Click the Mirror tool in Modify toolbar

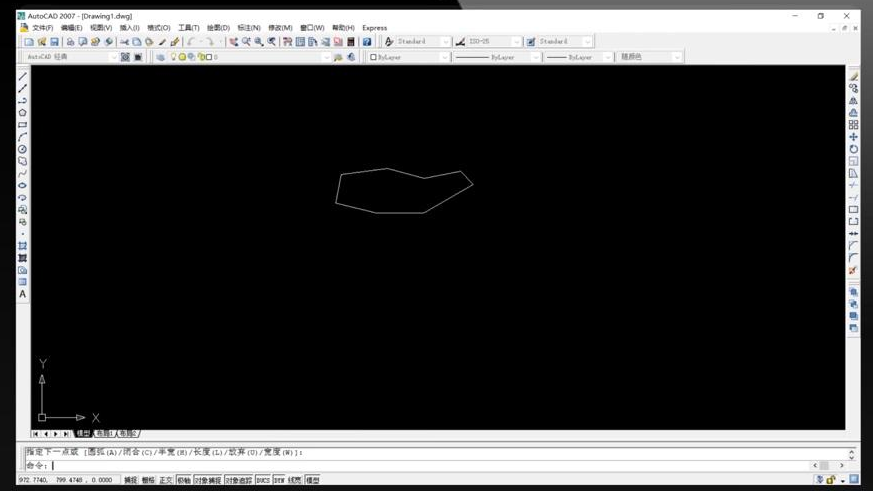point(853,101)
